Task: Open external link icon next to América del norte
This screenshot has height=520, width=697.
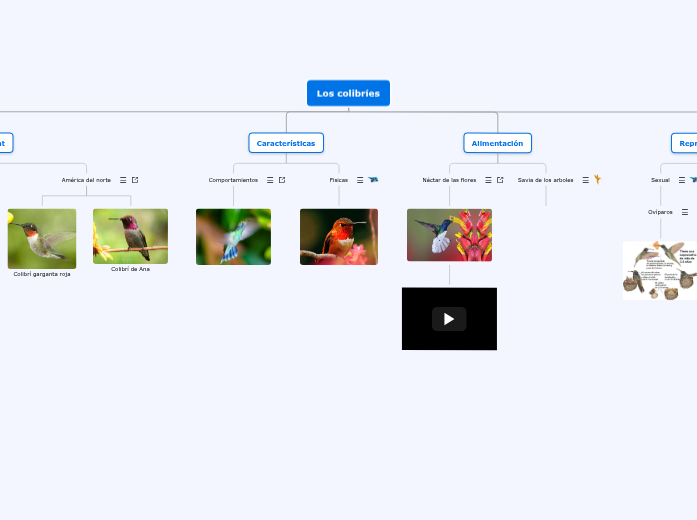Action: (x=135, y=180)
